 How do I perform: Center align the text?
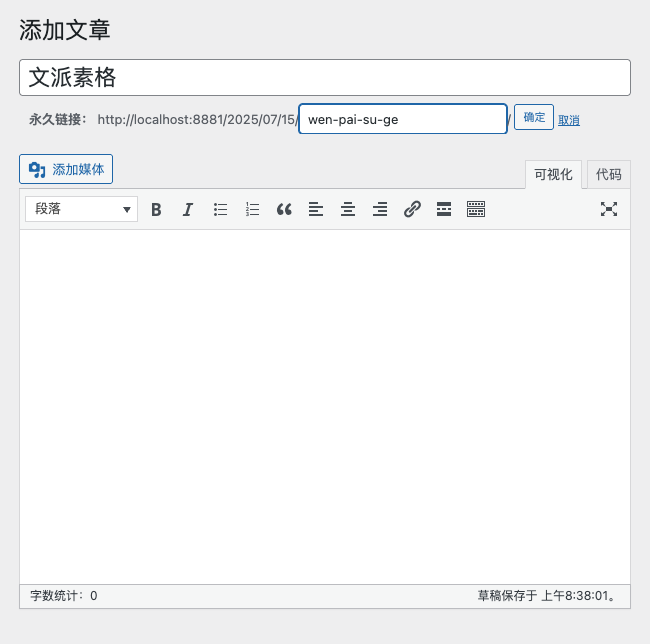(x=348, y=209)
